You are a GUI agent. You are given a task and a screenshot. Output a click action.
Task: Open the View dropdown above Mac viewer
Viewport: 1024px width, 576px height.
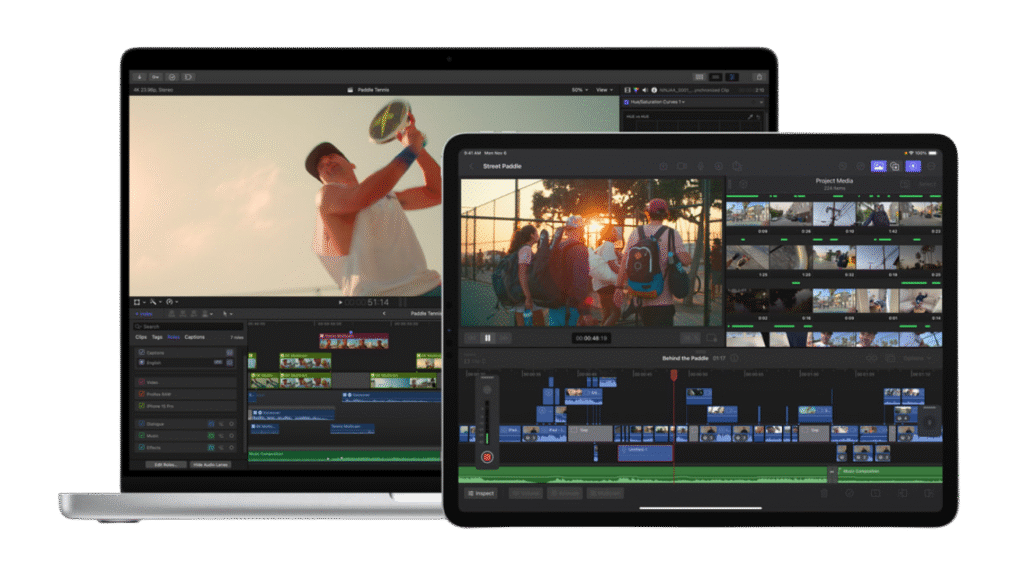tap(604, 90)
